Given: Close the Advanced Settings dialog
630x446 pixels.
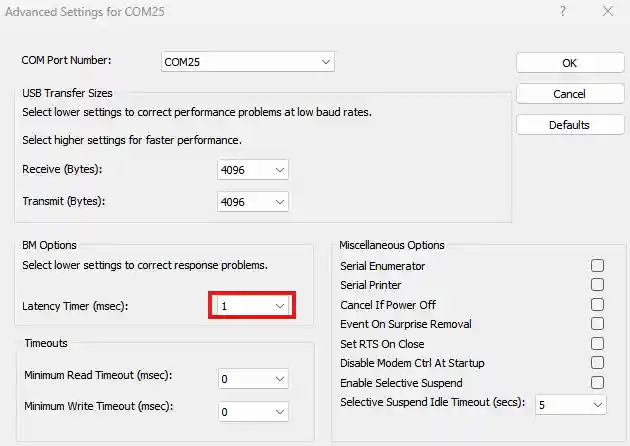Looking at the screenshot, I should 608,13.
